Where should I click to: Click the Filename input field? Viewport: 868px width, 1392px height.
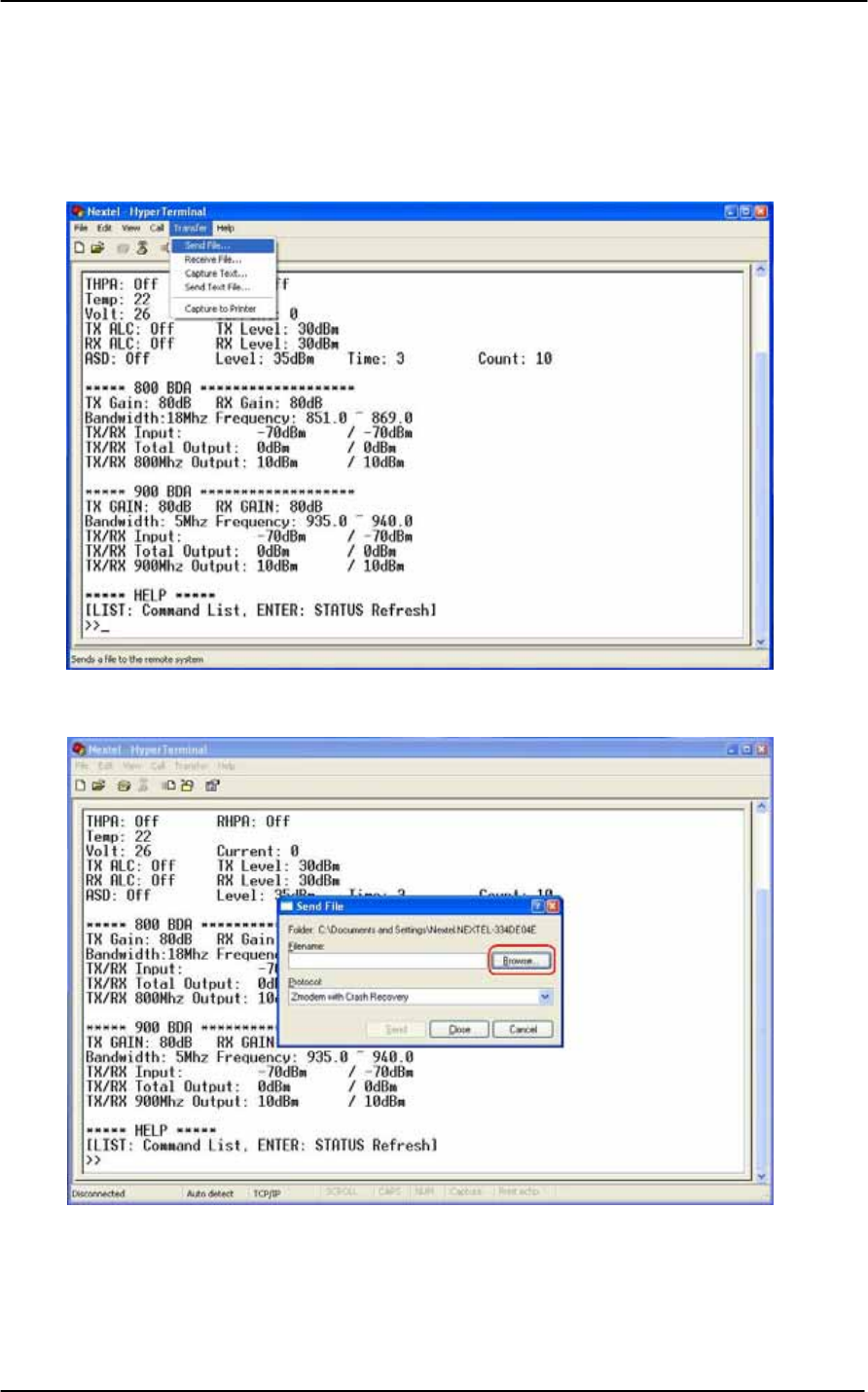(x=387, y=961)
